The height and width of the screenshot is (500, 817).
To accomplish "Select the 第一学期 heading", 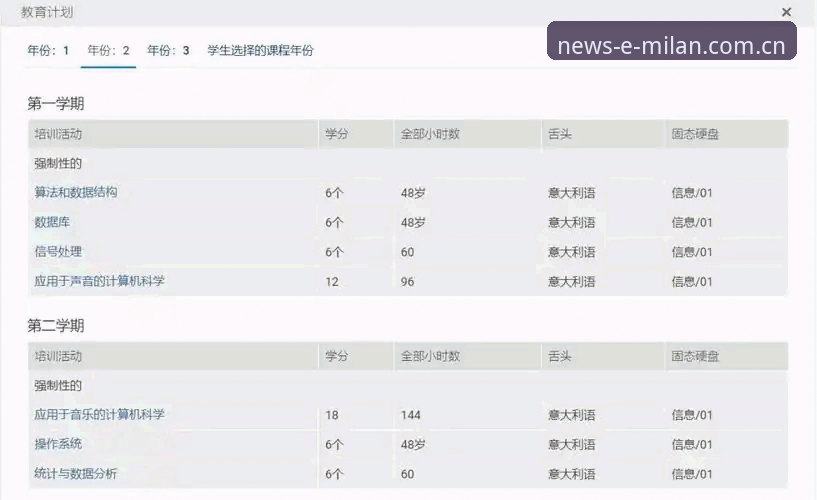I will pyautogui.click(x=56, y=104).
